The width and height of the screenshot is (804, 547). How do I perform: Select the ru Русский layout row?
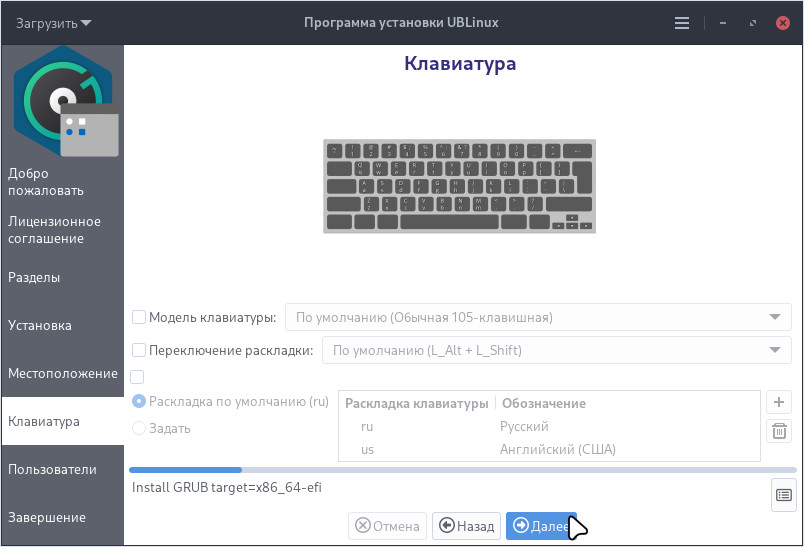549,427
